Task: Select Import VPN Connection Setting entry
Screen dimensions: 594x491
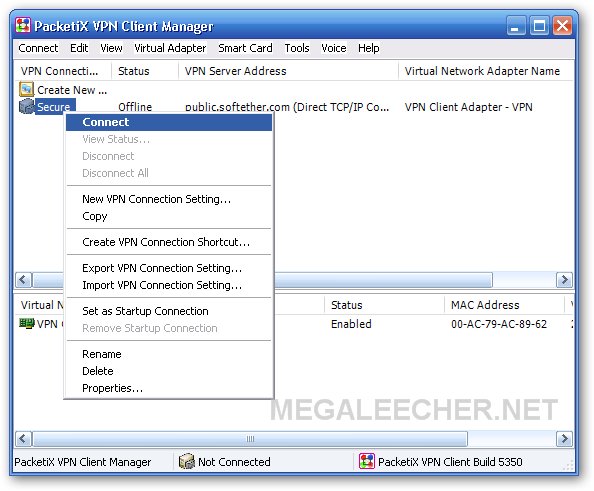Action: 169,285
